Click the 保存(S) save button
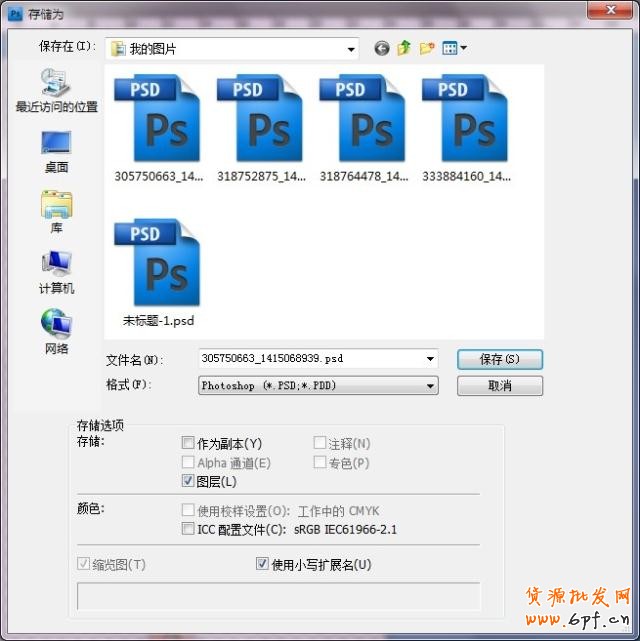This screenshot has width=640, height=641. pos(499,359)
